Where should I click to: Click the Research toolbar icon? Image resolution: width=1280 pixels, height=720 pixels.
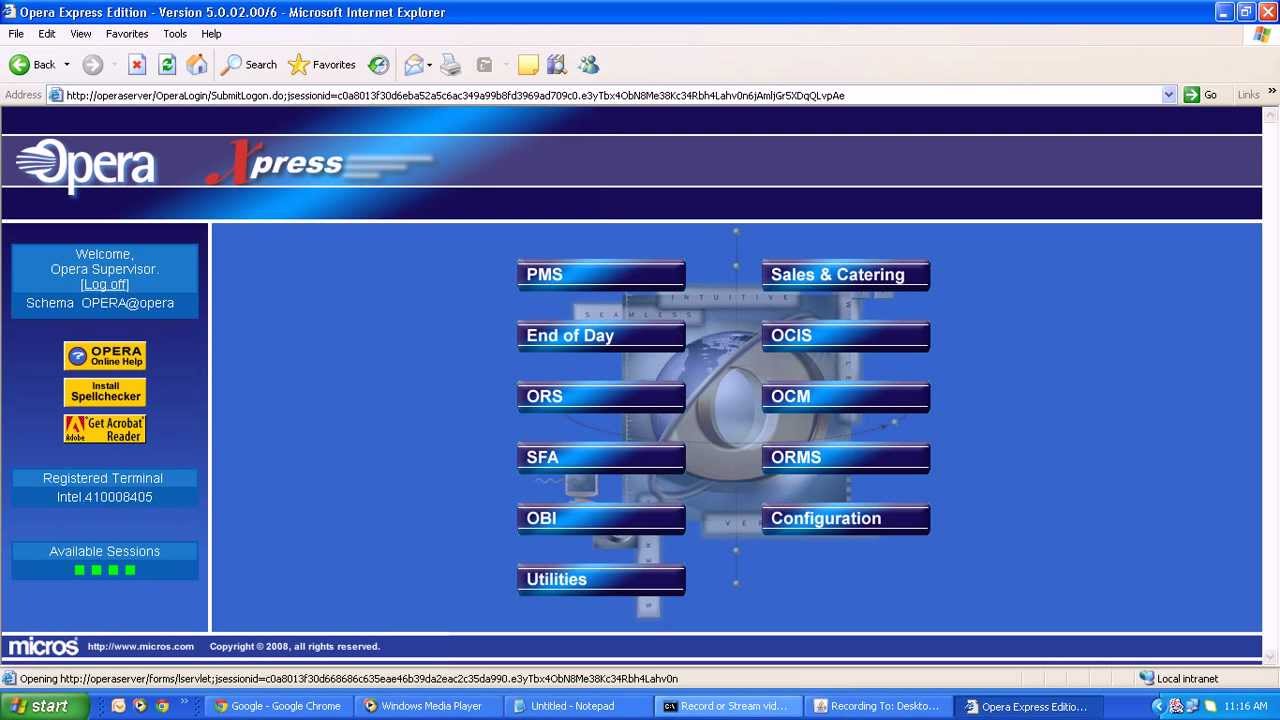557,65
